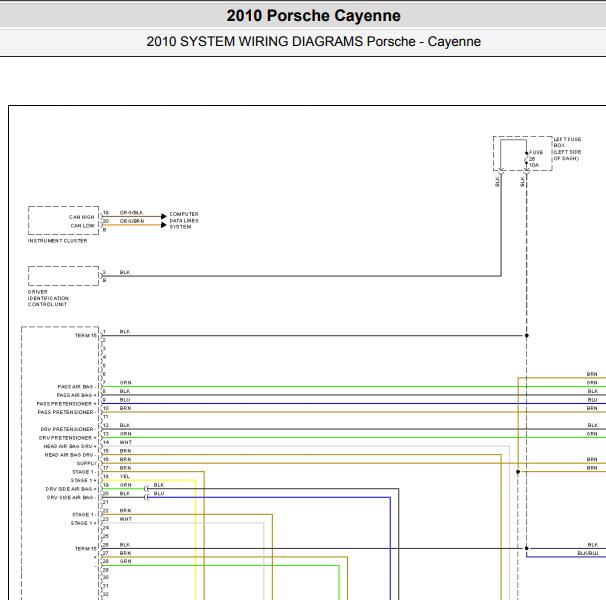Click the "TERM 15" label at pin 1

point(86,336)
